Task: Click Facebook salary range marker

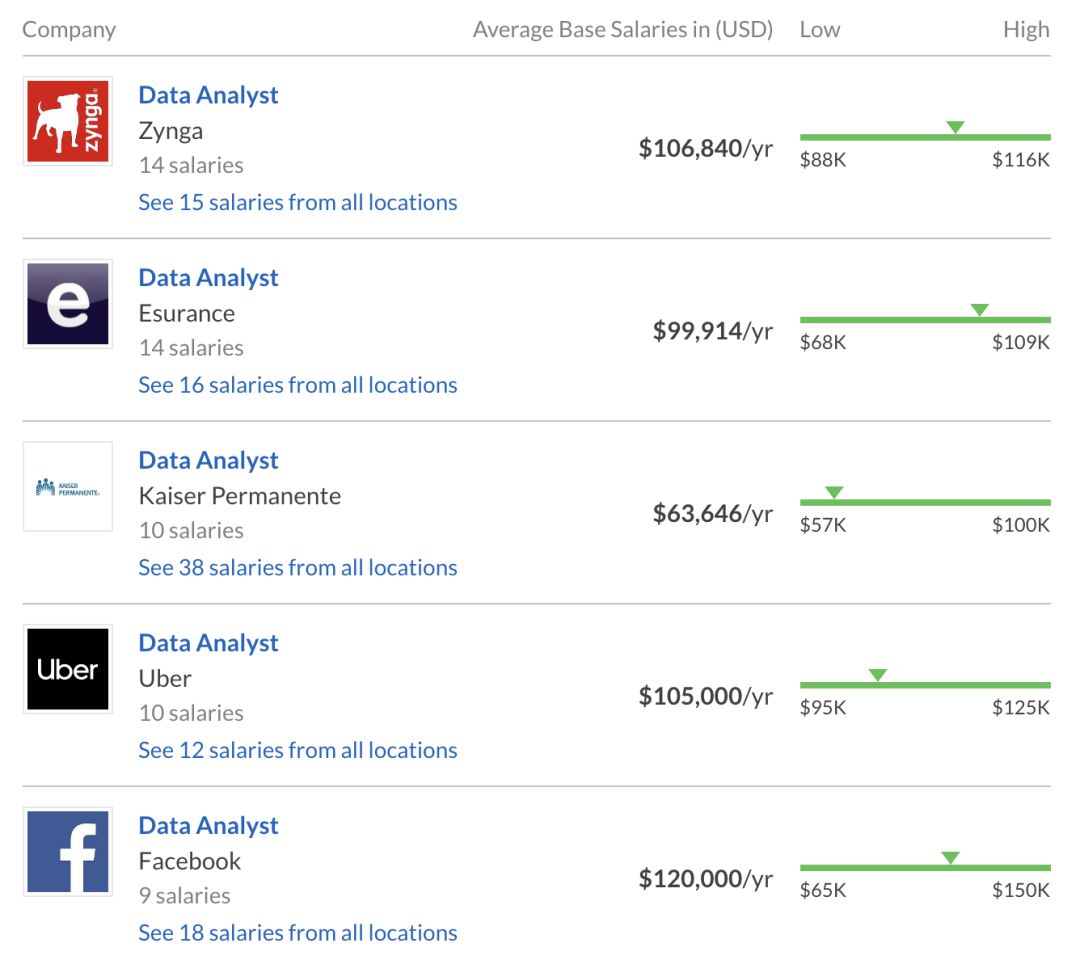Action: click(950, 858)
